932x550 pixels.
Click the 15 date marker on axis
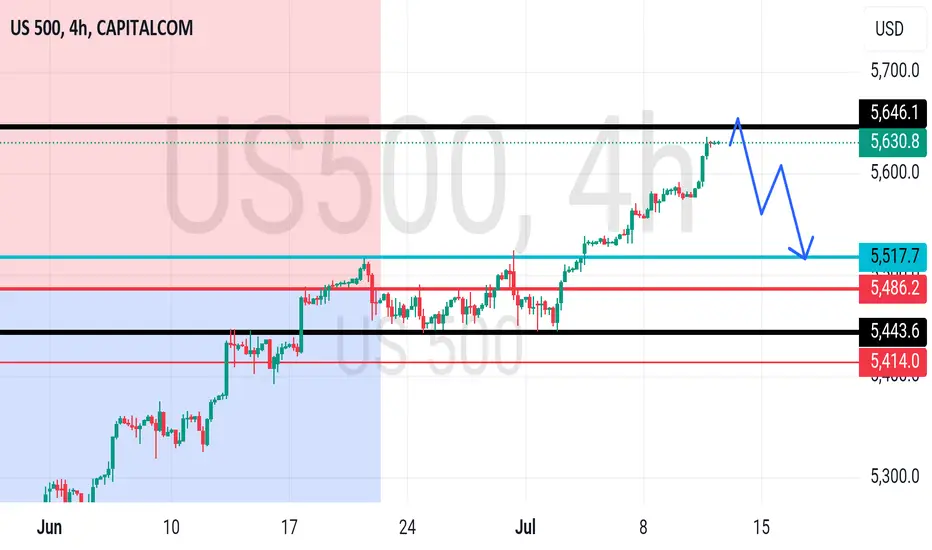(x=761, y=527)
